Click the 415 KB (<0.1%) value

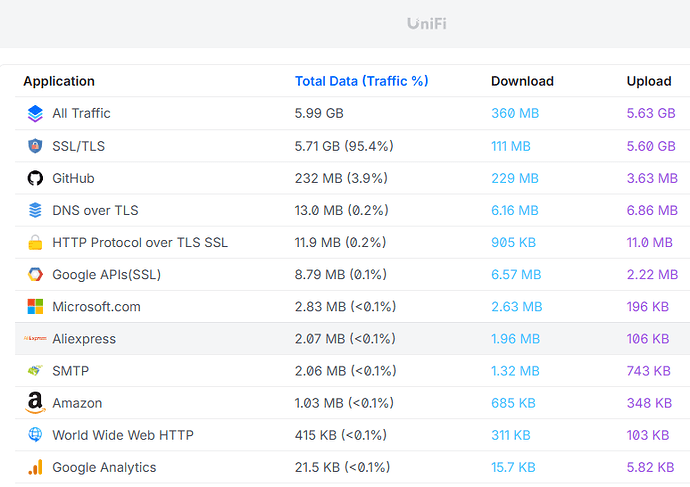tap(341, 435)
